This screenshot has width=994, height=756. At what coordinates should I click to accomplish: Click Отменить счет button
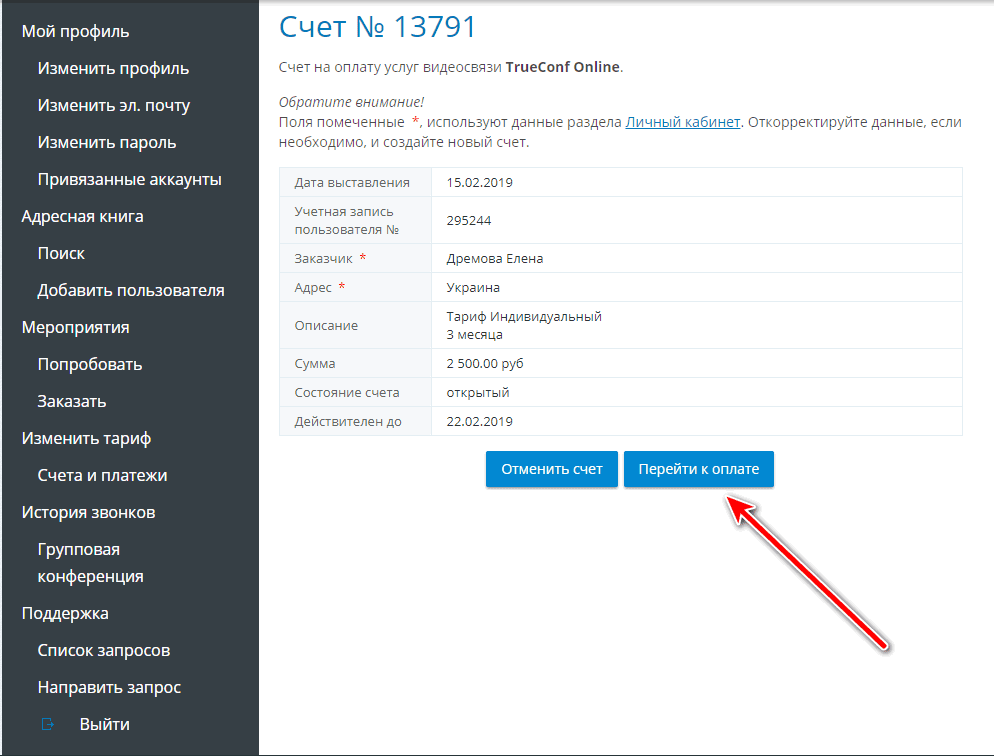click(552, 469)
